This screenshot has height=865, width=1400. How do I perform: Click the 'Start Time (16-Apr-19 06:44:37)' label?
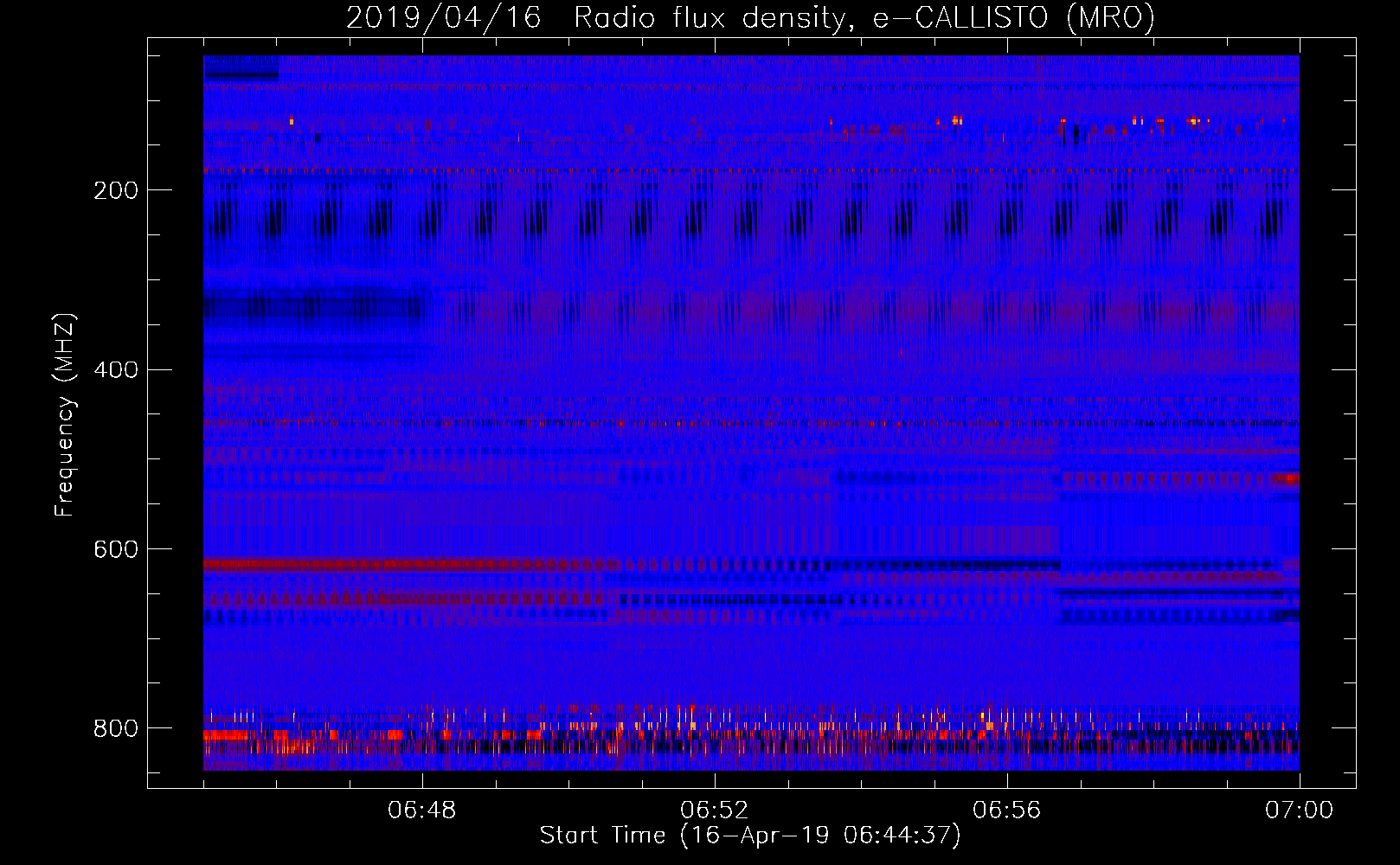pyautogui.click(x=750, y=836)
